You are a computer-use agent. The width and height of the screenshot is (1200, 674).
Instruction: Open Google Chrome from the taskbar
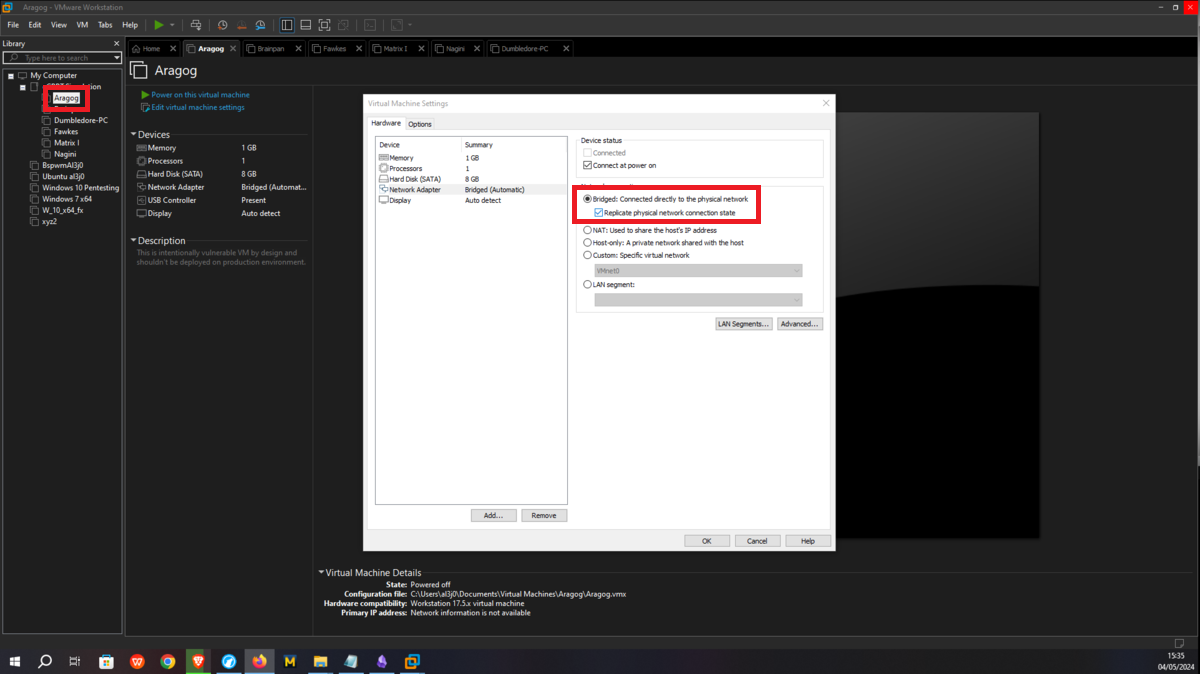pos(168,661)
